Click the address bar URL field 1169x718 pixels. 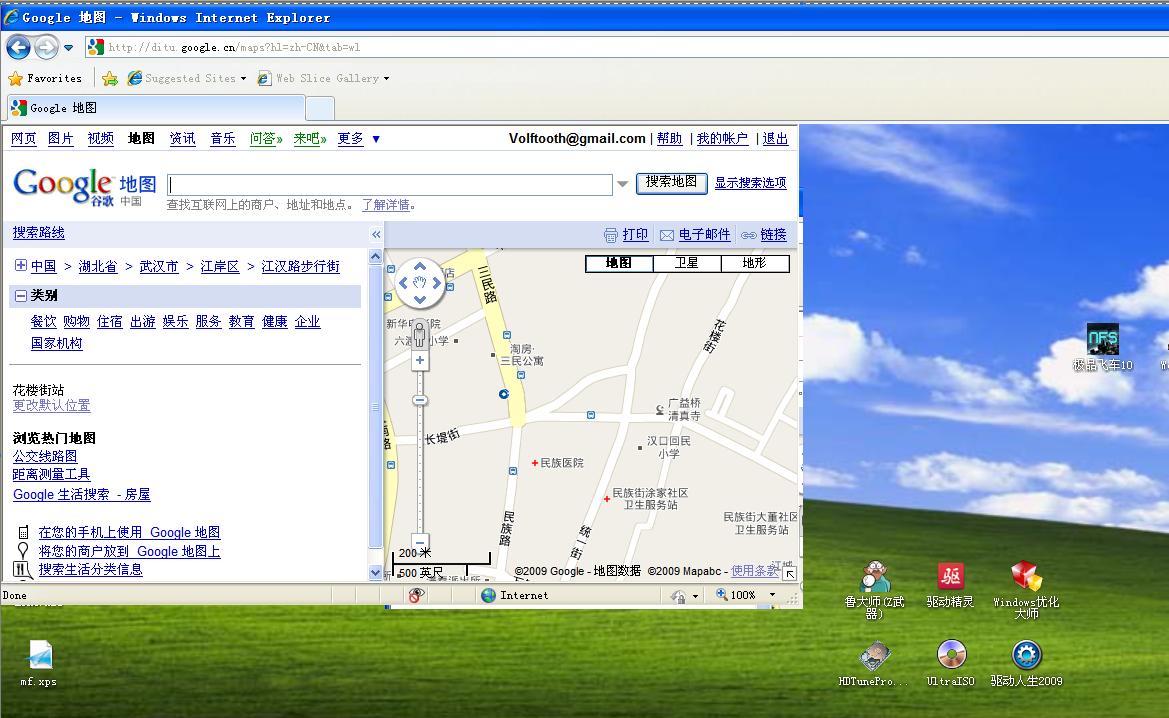tap(626, 47)
